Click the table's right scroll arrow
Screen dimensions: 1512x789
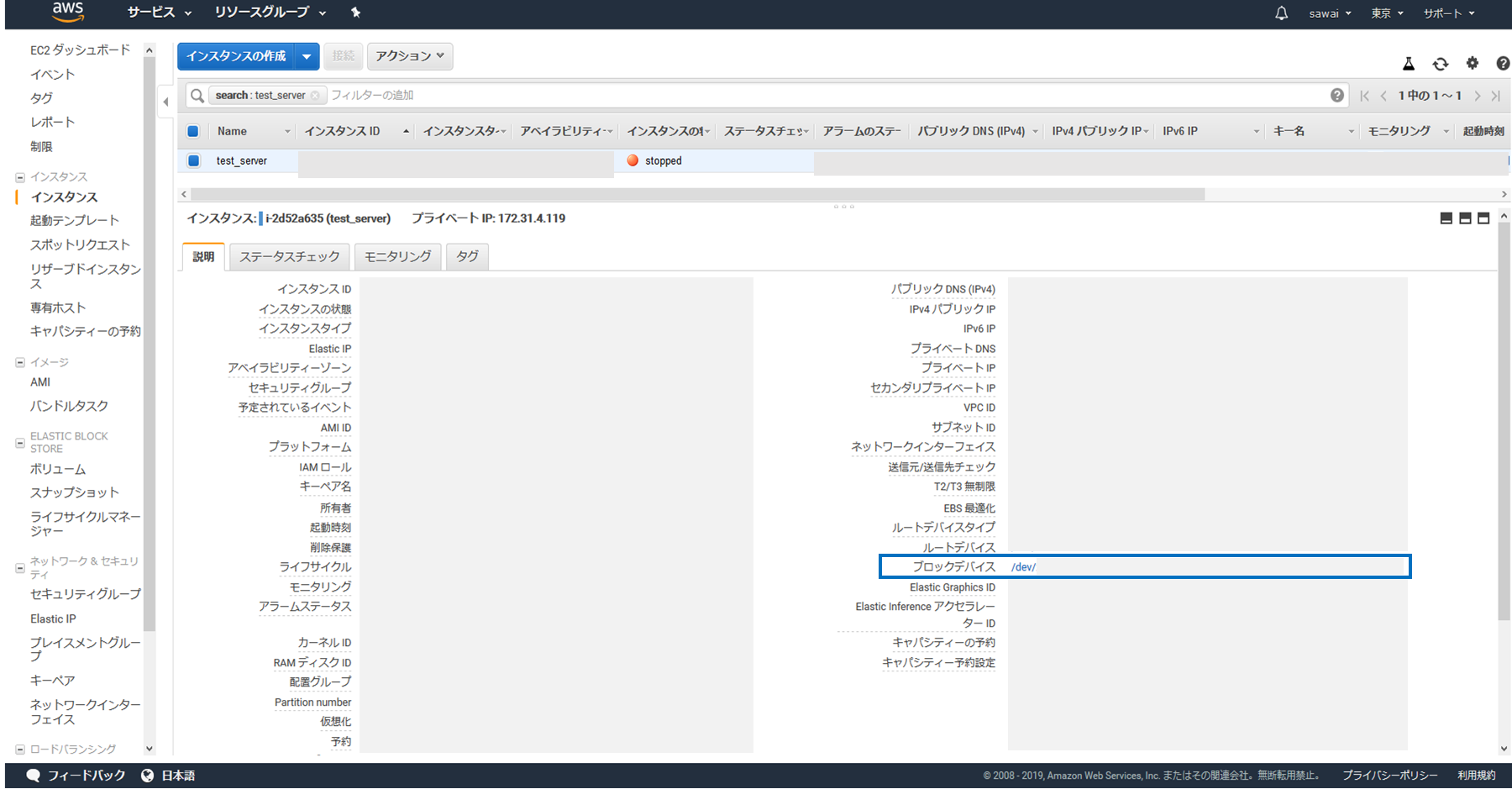coord(1504,194)
